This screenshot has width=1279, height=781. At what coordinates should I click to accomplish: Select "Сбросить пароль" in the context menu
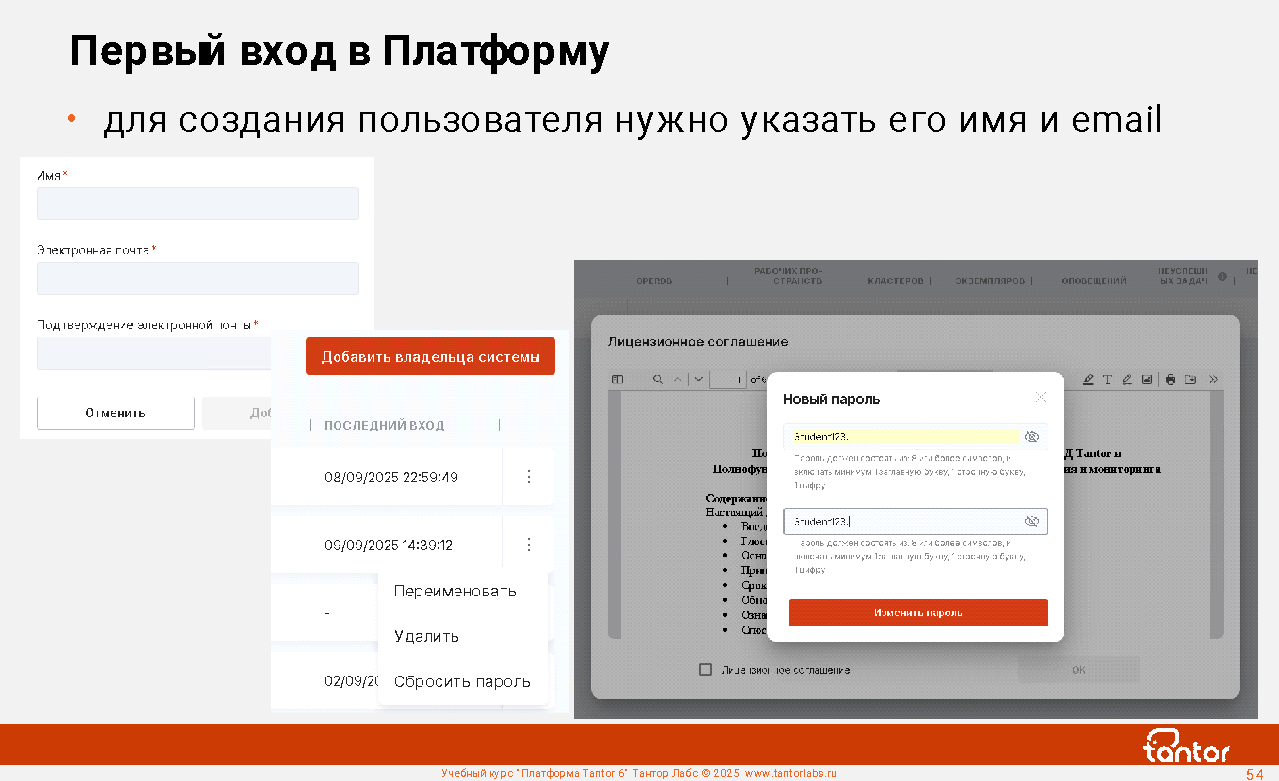point(462,682)
